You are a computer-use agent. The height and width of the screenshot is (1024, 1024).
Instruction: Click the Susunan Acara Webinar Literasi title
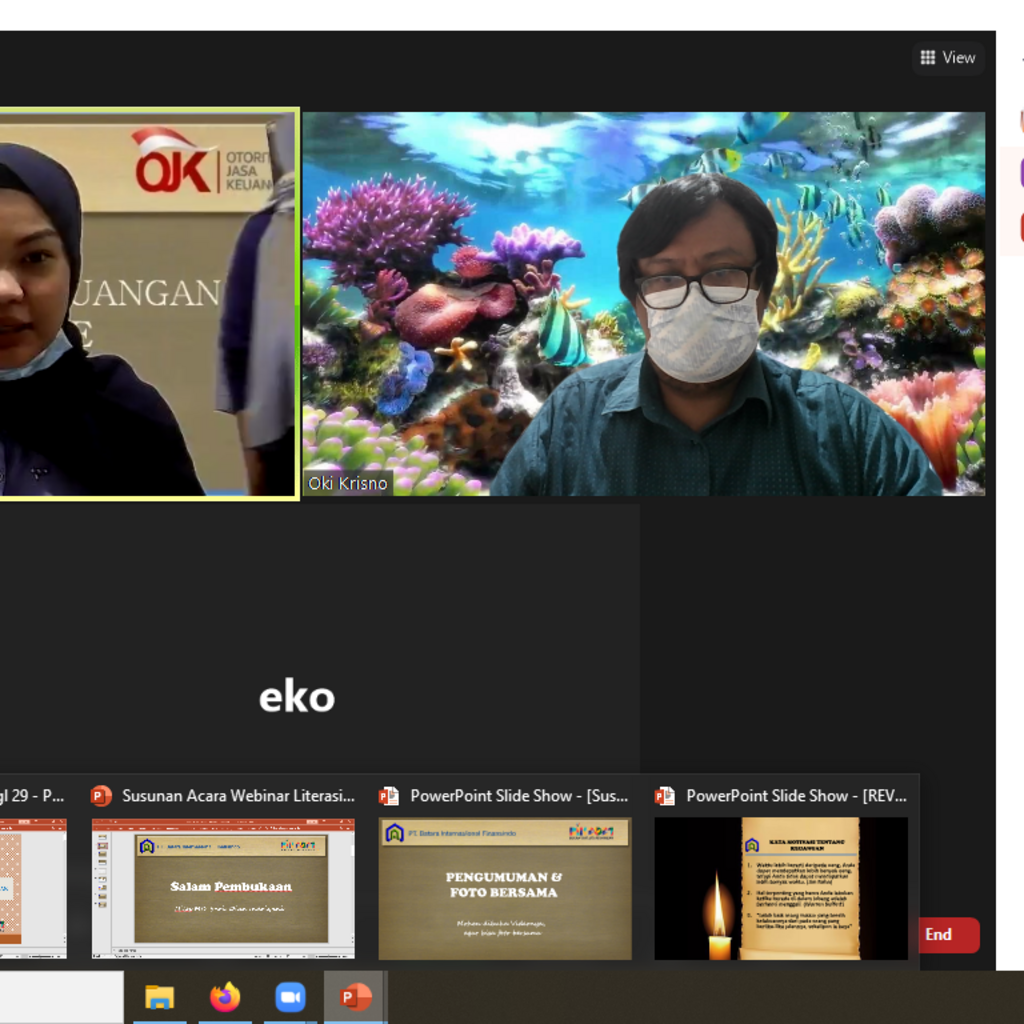tap(238, 796)
